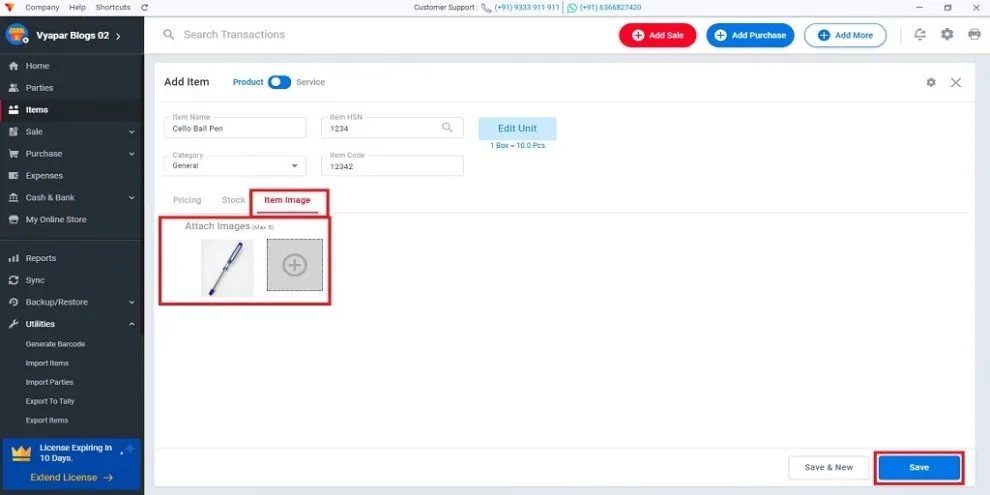Image resolution: width=990 pixels, height=495 pixels.
Task: Click the Sync icon
Action: 13,280
